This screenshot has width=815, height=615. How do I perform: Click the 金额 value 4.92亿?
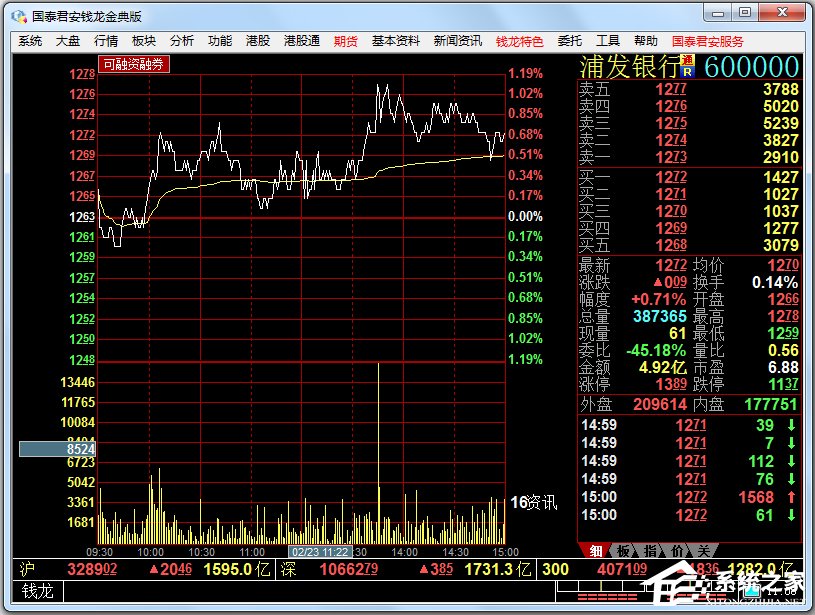click(663, 368)
